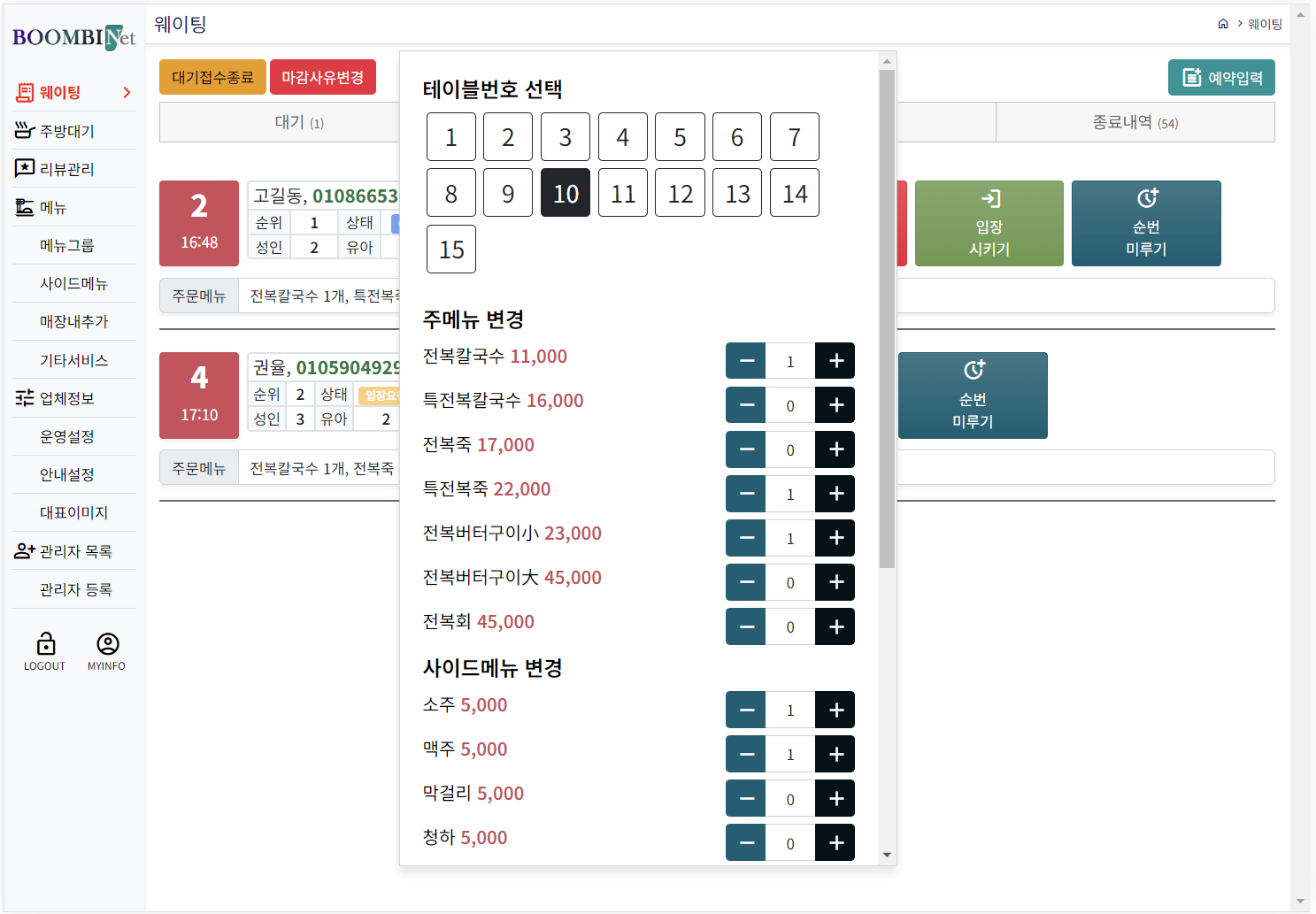Click the 마감사유변경 button

322,77
